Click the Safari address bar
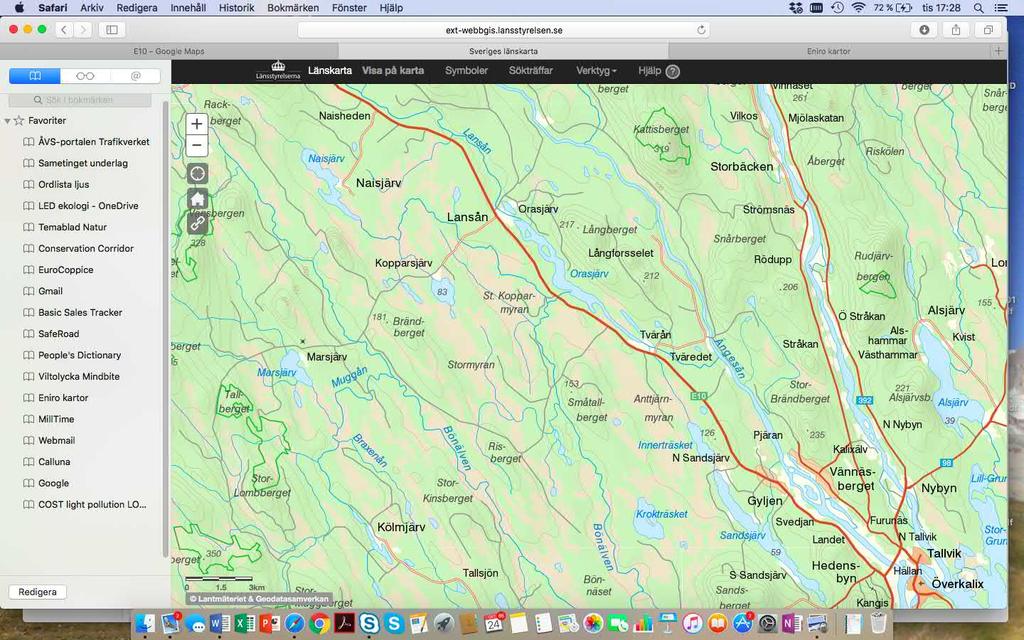The width and height of the screenshot is (1024, 640). point(504,30)
